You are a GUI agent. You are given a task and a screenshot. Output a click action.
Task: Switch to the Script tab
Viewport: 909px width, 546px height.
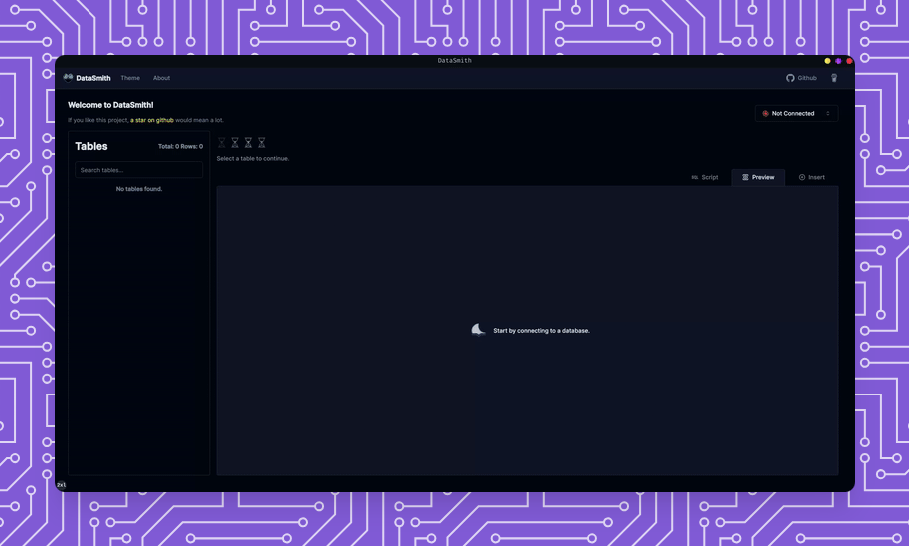705,177
